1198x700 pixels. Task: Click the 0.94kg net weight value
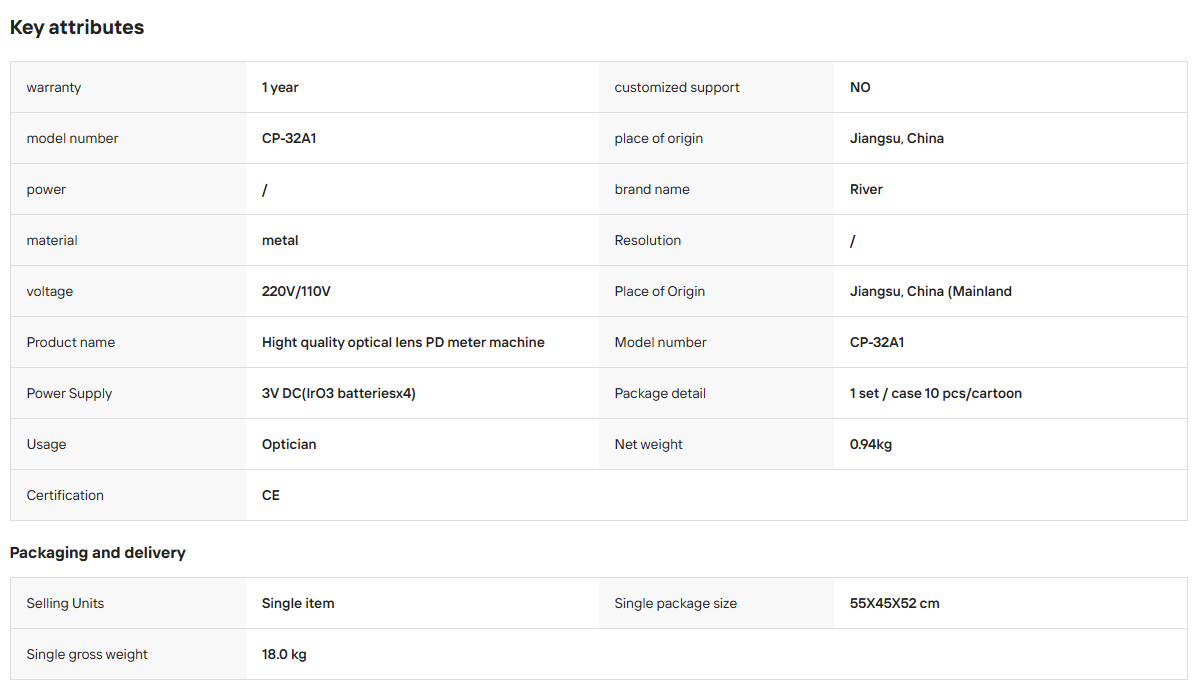tap(870, 444)
